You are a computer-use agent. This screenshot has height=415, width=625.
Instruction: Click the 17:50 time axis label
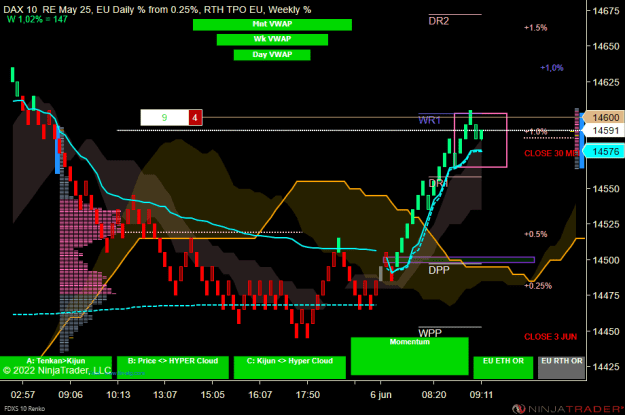click(x=308, y=395)
